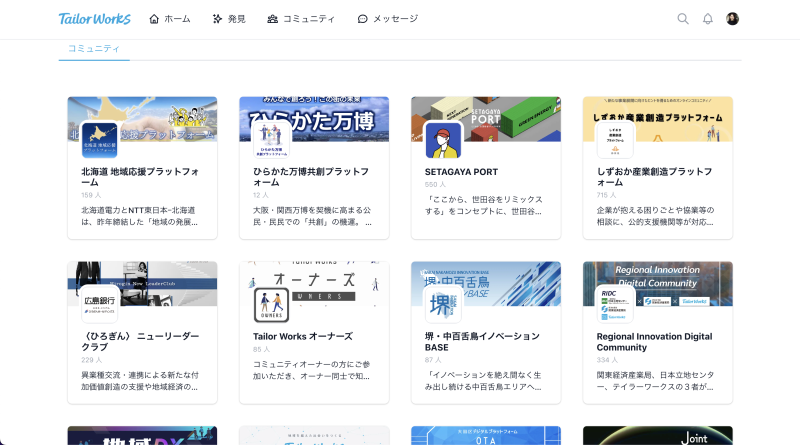Go to ホーム in the navigation
Image resolution: width=800 pixels, height=445 pixels.
[169, 19]
